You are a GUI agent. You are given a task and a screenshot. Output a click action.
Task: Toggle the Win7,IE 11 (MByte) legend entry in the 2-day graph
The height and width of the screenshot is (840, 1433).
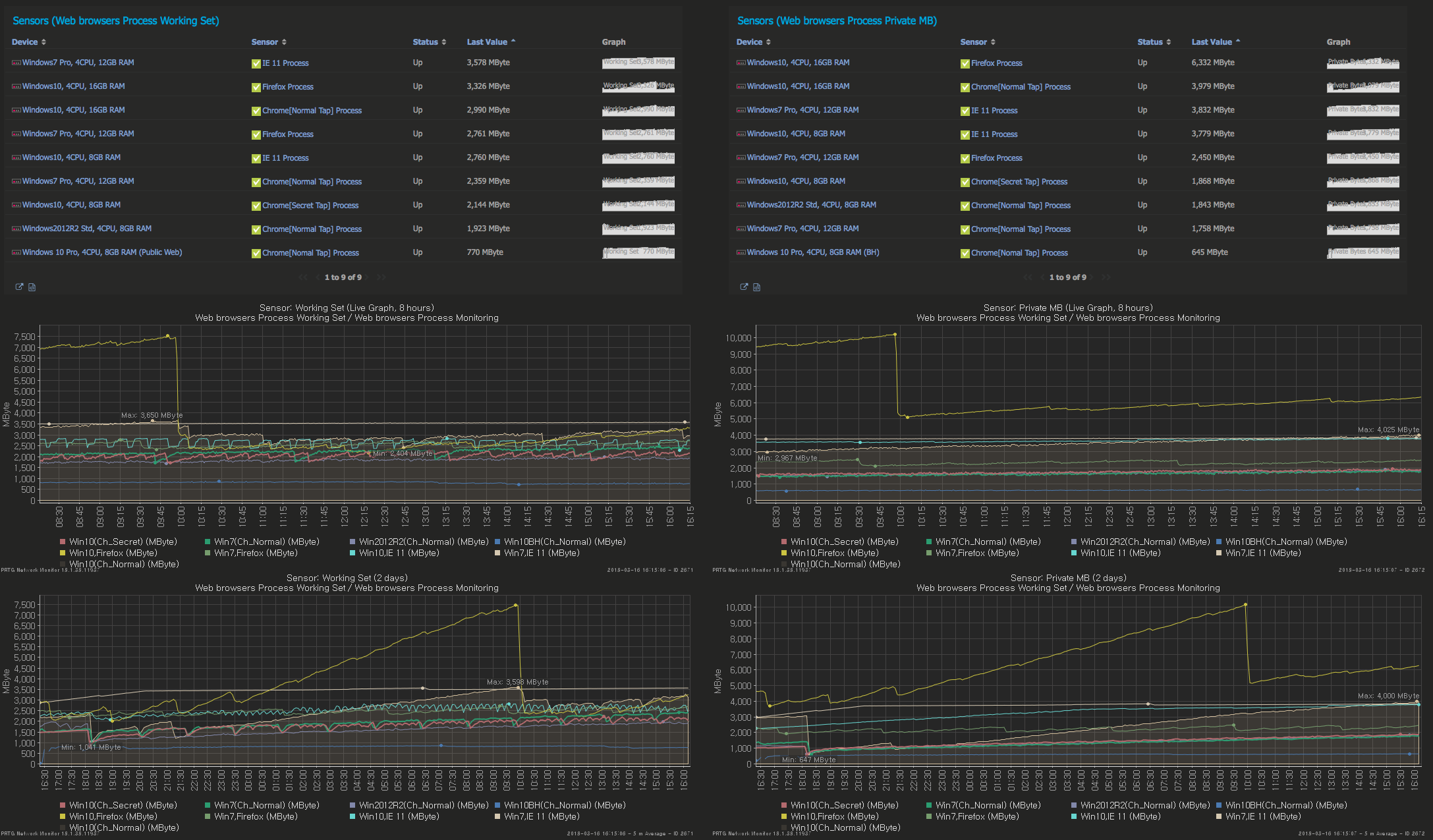(538, 816)
